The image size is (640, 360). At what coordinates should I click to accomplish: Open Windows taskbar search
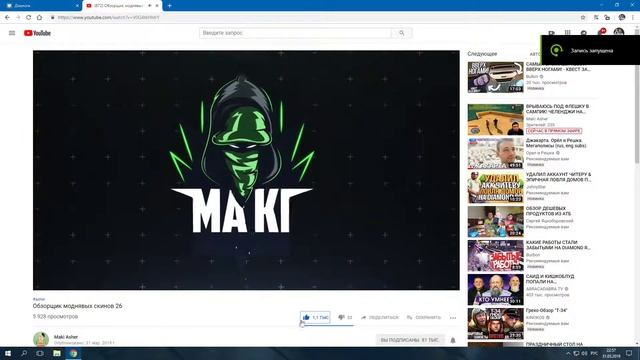(x=24, y=353)
